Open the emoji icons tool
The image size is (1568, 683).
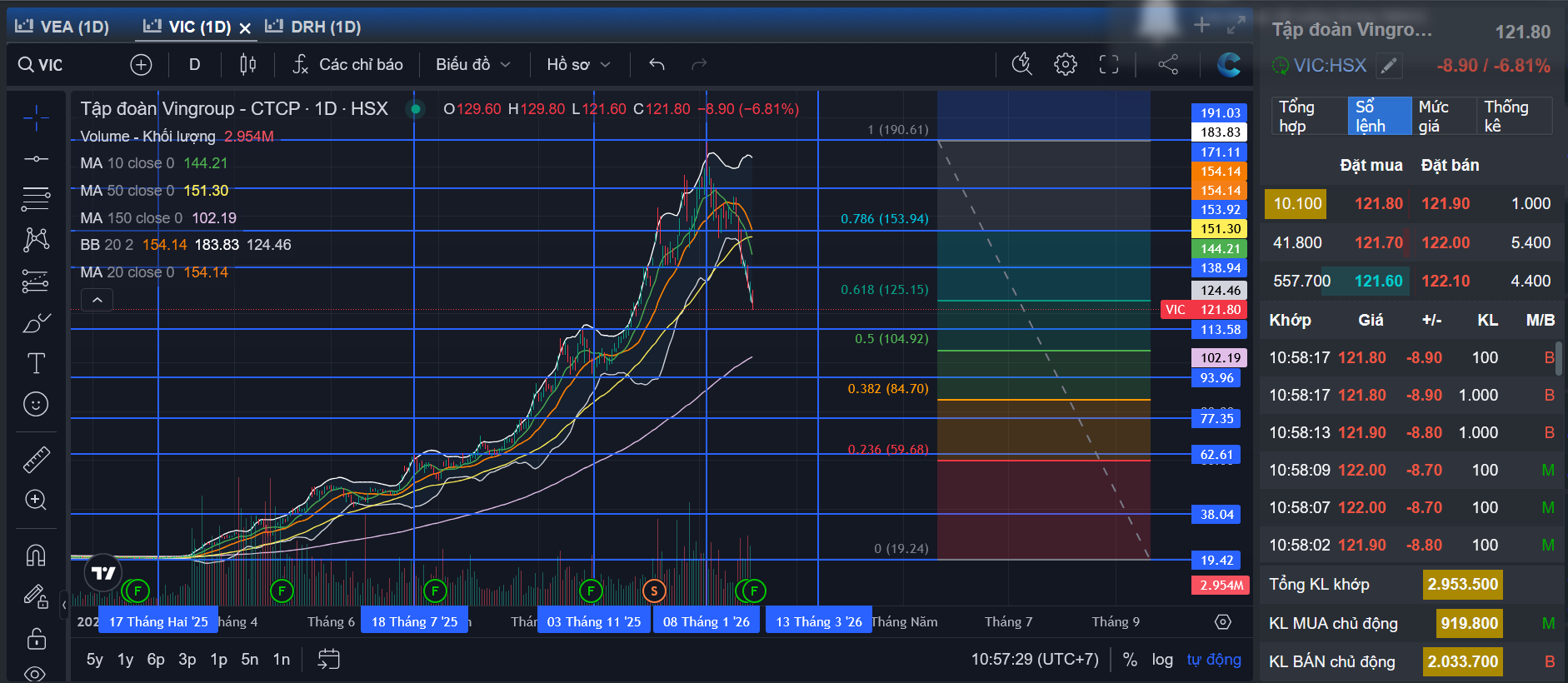pyautogui.click(x=35, y=404)
